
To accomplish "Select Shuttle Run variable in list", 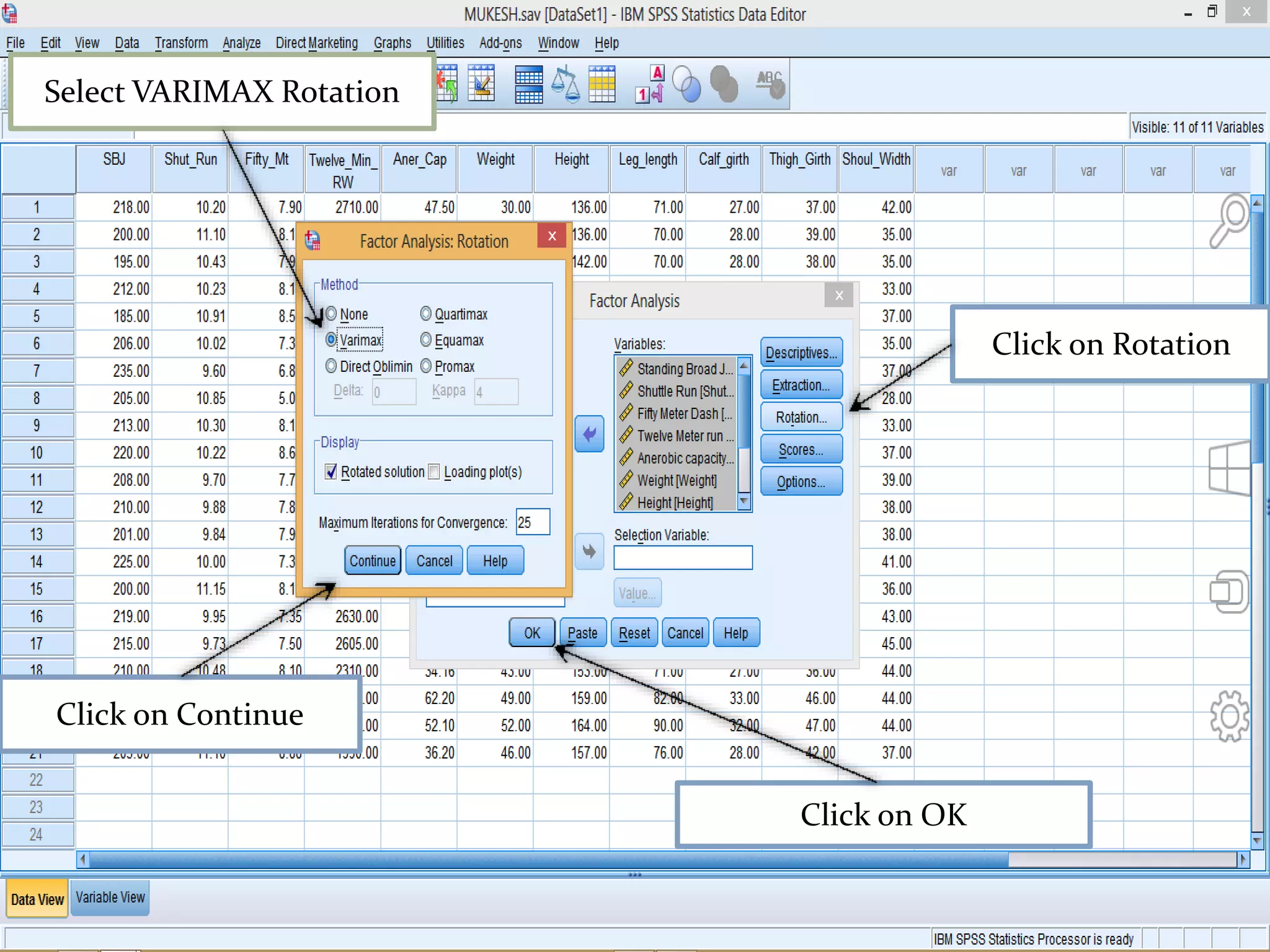I will click(677, 391).
